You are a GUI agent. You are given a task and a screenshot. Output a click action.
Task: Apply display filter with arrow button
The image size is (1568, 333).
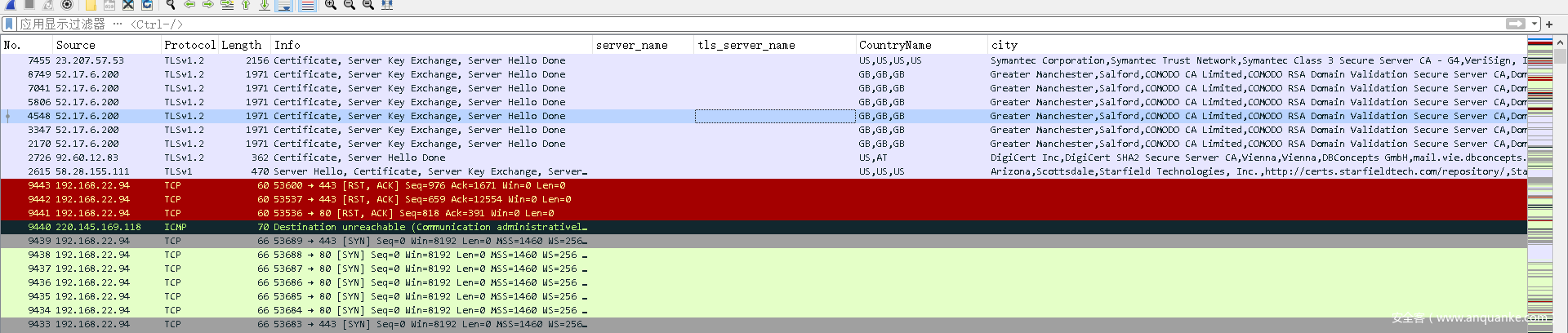click(x=1516, y=24)
